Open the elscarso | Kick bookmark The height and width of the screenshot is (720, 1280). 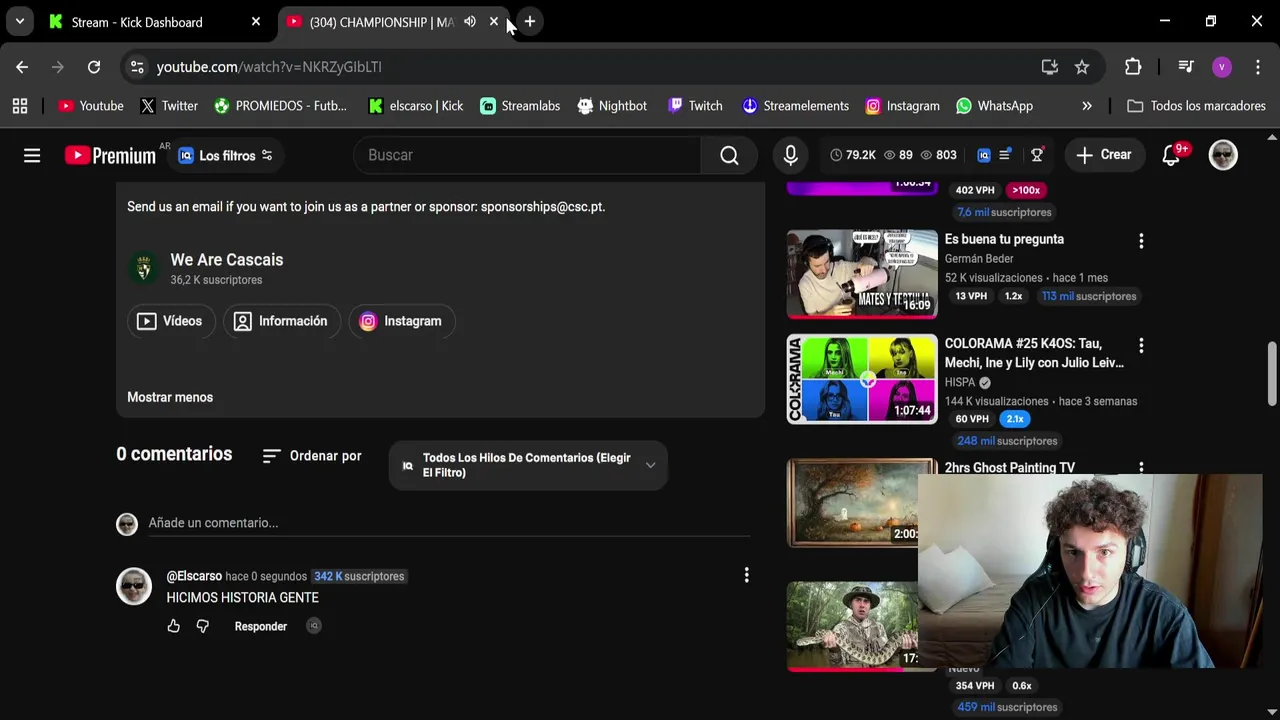(x=416, y=105)
